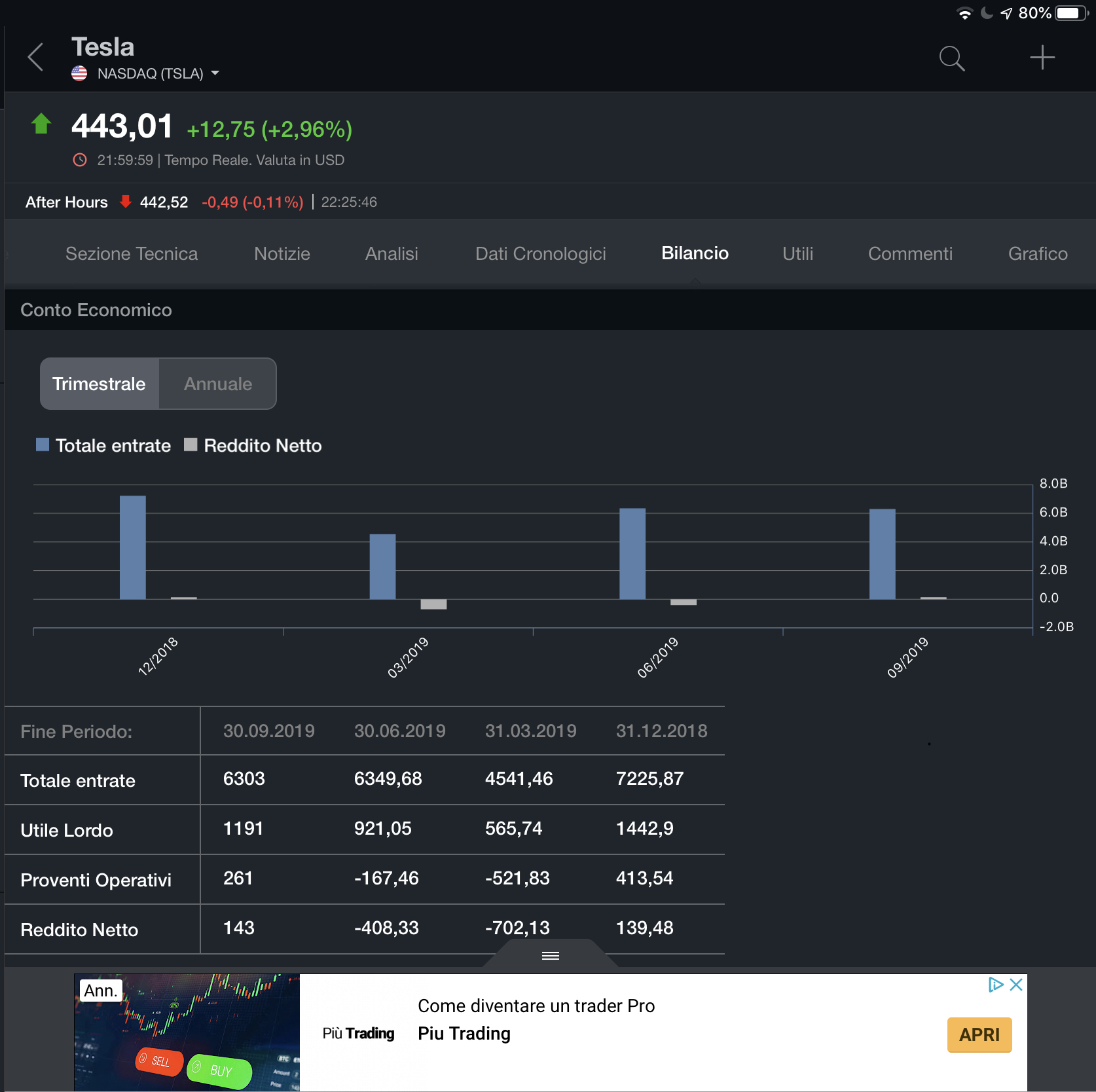Tap the US flag icon
This screenshot has height=1092, width=1096.
click(79, 73)
